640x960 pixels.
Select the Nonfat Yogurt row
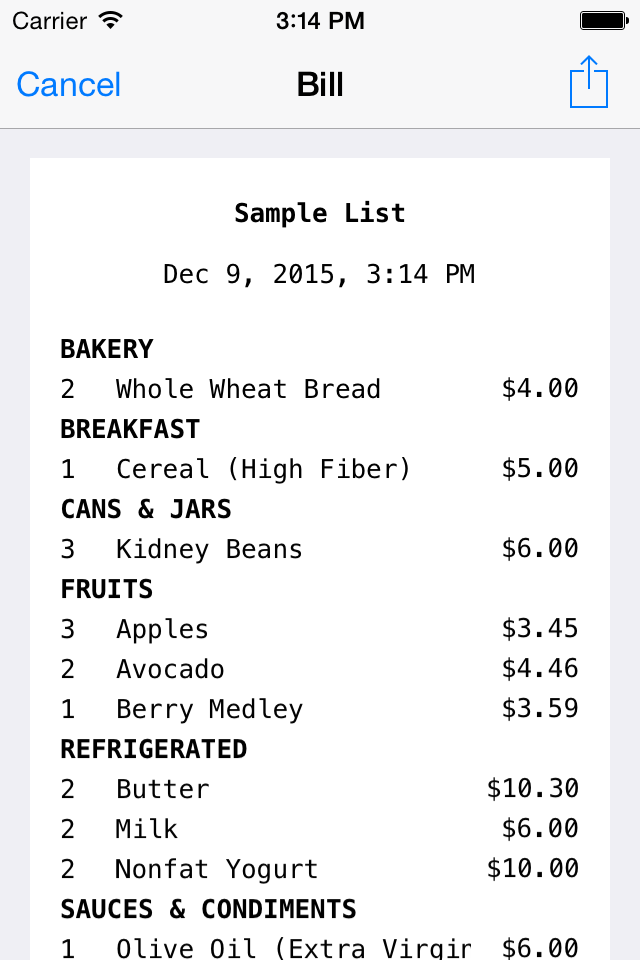(320, 869)
